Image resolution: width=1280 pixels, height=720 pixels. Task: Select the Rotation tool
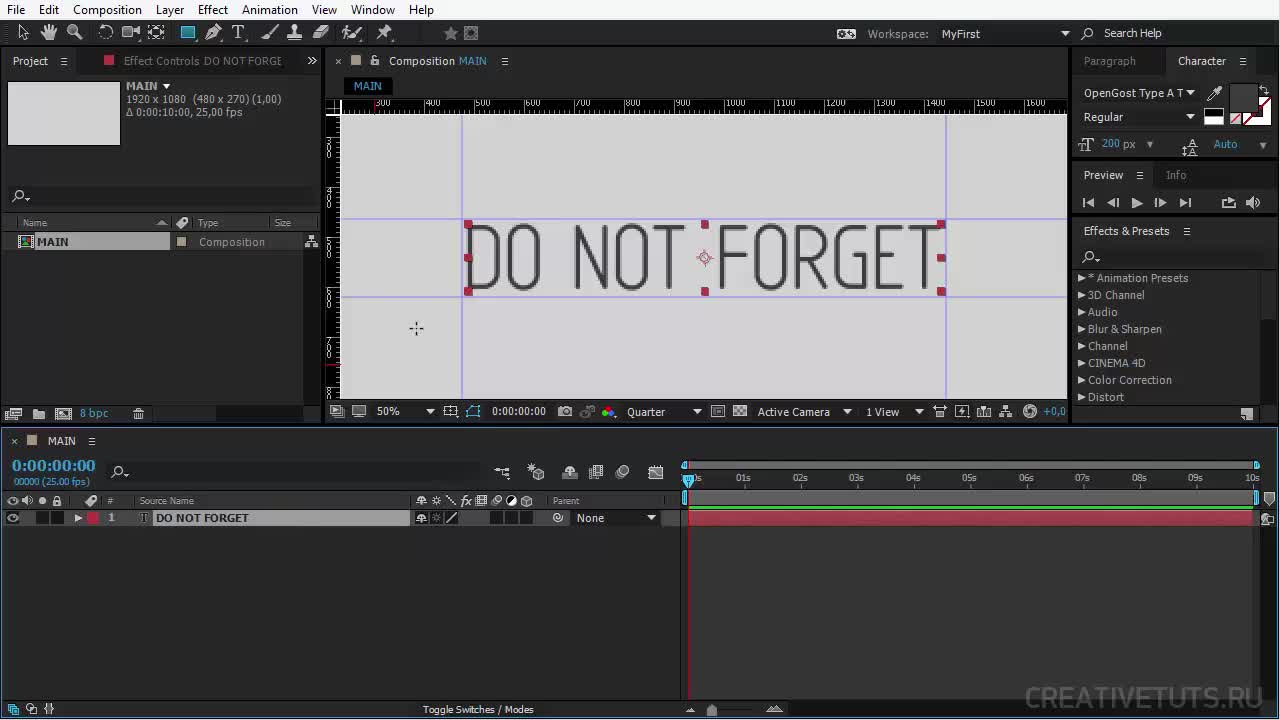(105, 33)
